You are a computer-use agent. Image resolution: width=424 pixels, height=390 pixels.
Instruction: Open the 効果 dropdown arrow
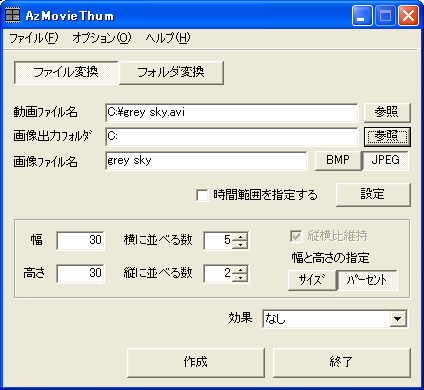pyautogui.click(x=398, y=319)
